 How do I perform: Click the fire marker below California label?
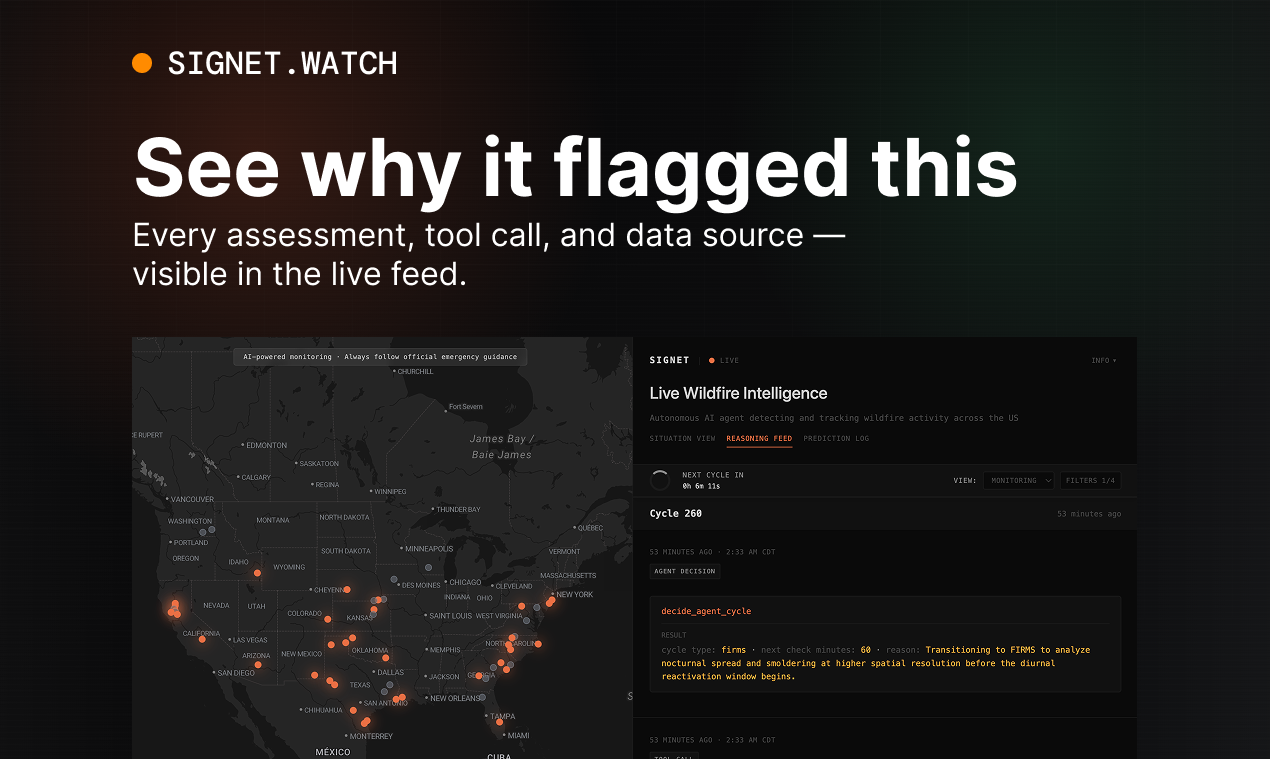[202, 639]
